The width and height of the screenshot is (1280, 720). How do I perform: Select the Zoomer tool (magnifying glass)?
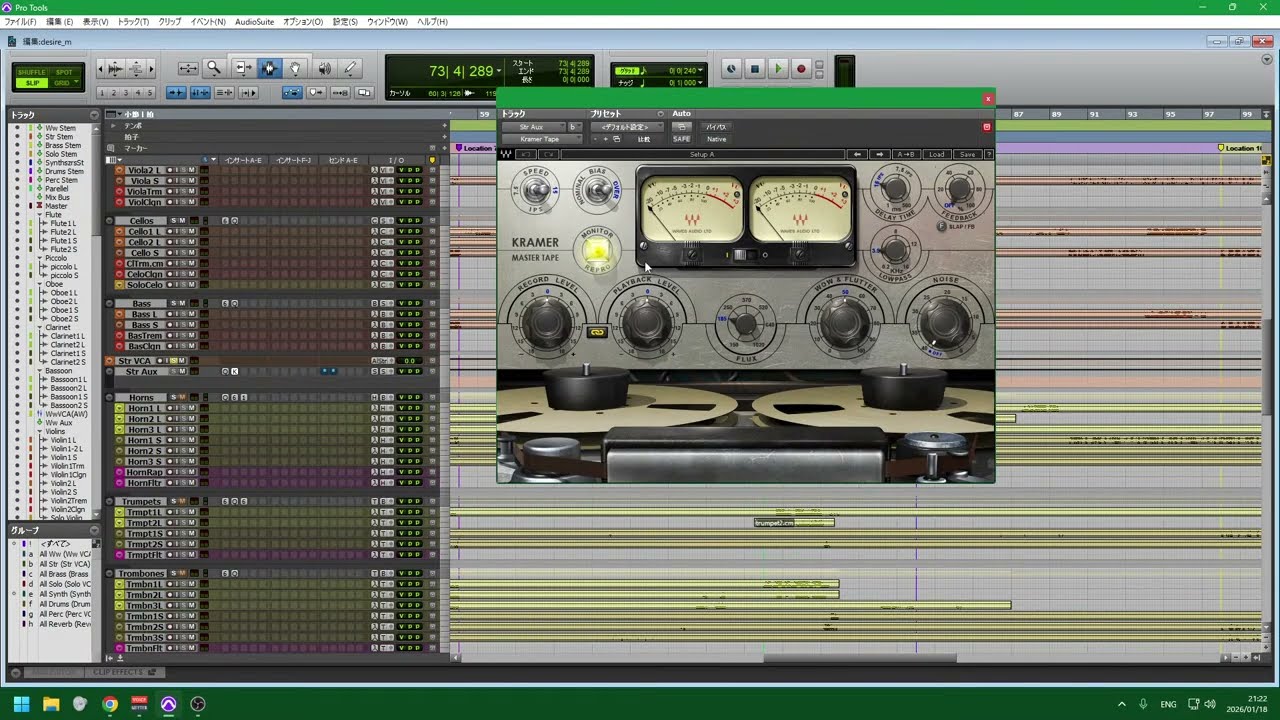tap(213, 68)
